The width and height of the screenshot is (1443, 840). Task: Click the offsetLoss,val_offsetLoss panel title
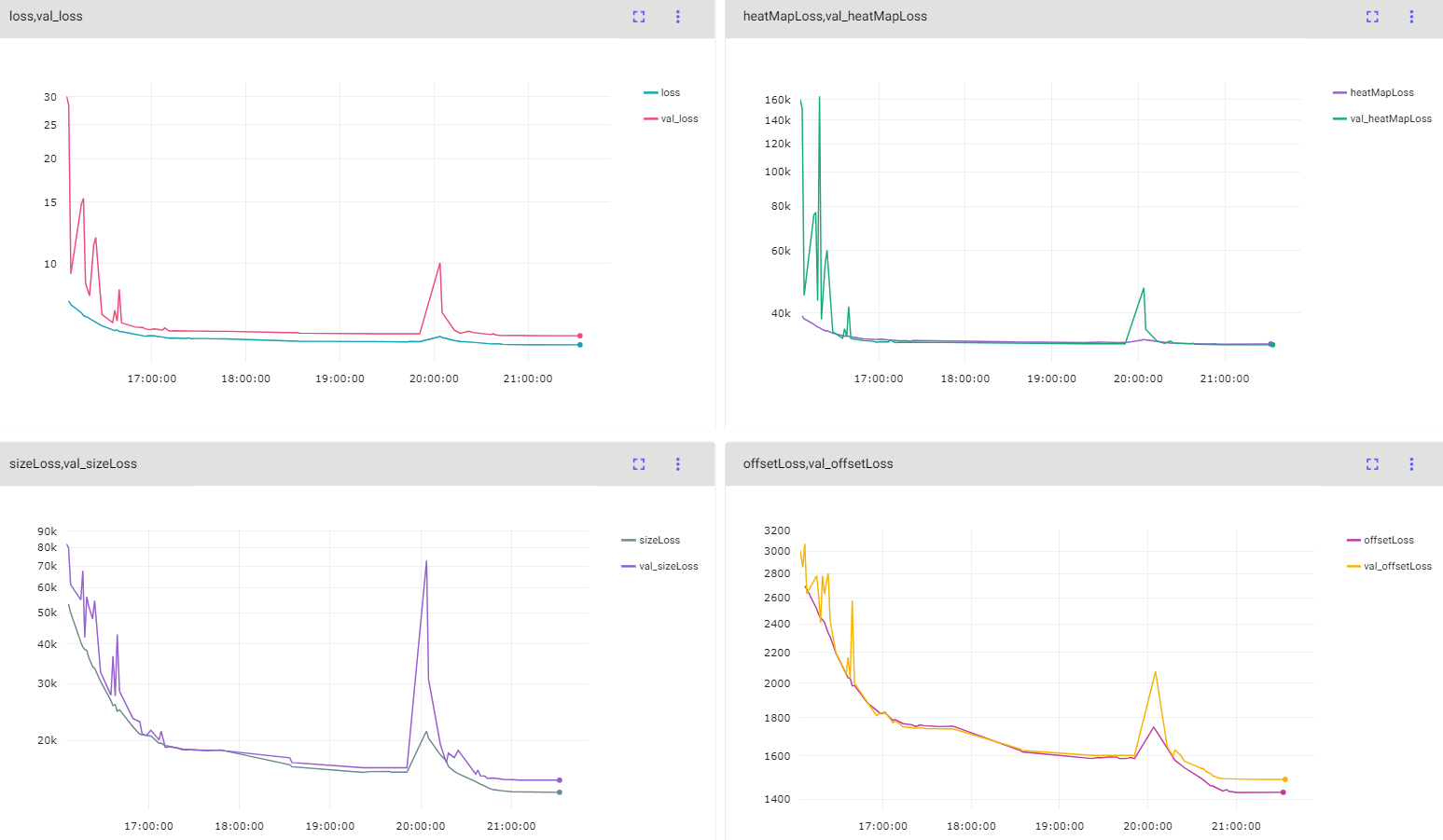click(x=818, y=464)
